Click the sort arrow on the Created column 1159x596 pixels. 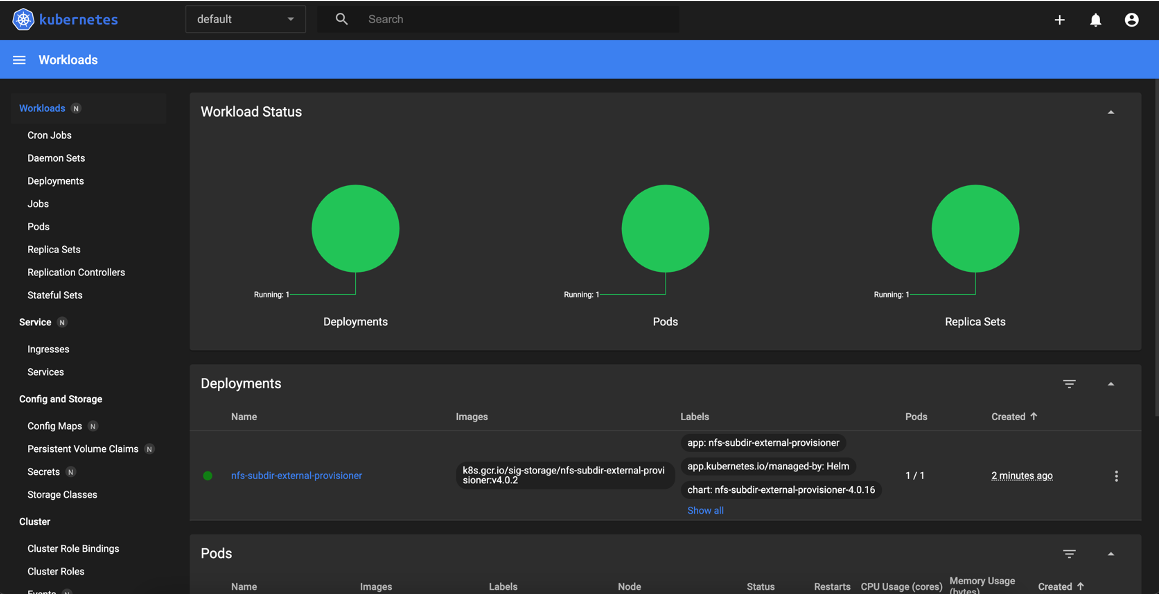[1031, 416]
